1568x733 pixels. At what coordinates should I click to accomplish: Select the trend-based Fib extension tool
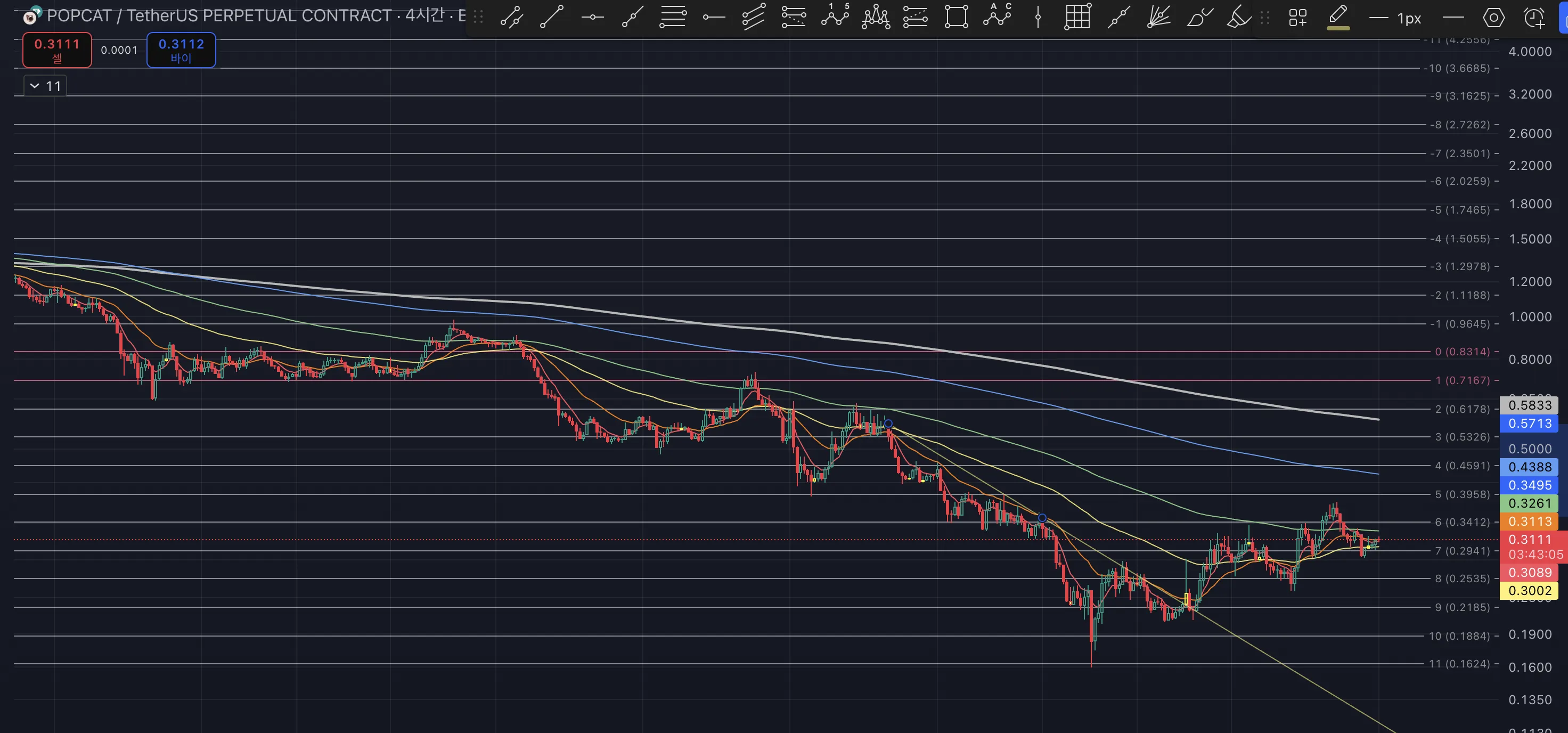pyautogui.click(x=915, y=17)
